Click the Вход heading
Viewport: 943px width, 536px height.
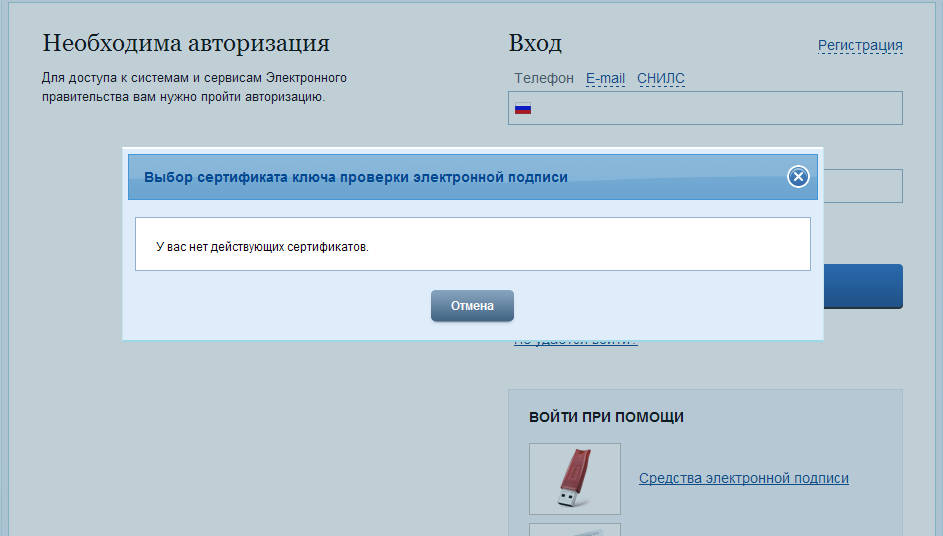click(x=535, y=44)
